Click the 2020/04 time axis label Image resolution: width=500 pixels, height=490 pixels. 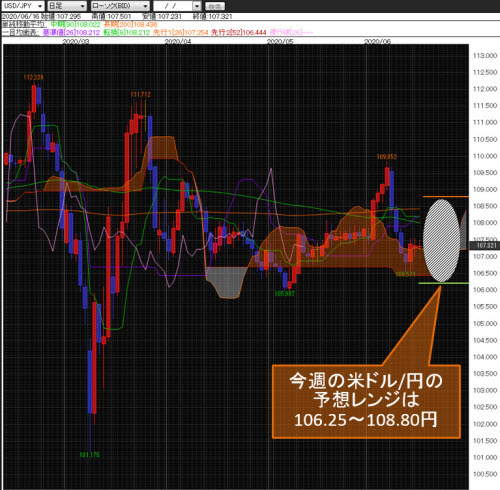click(178, 41)
